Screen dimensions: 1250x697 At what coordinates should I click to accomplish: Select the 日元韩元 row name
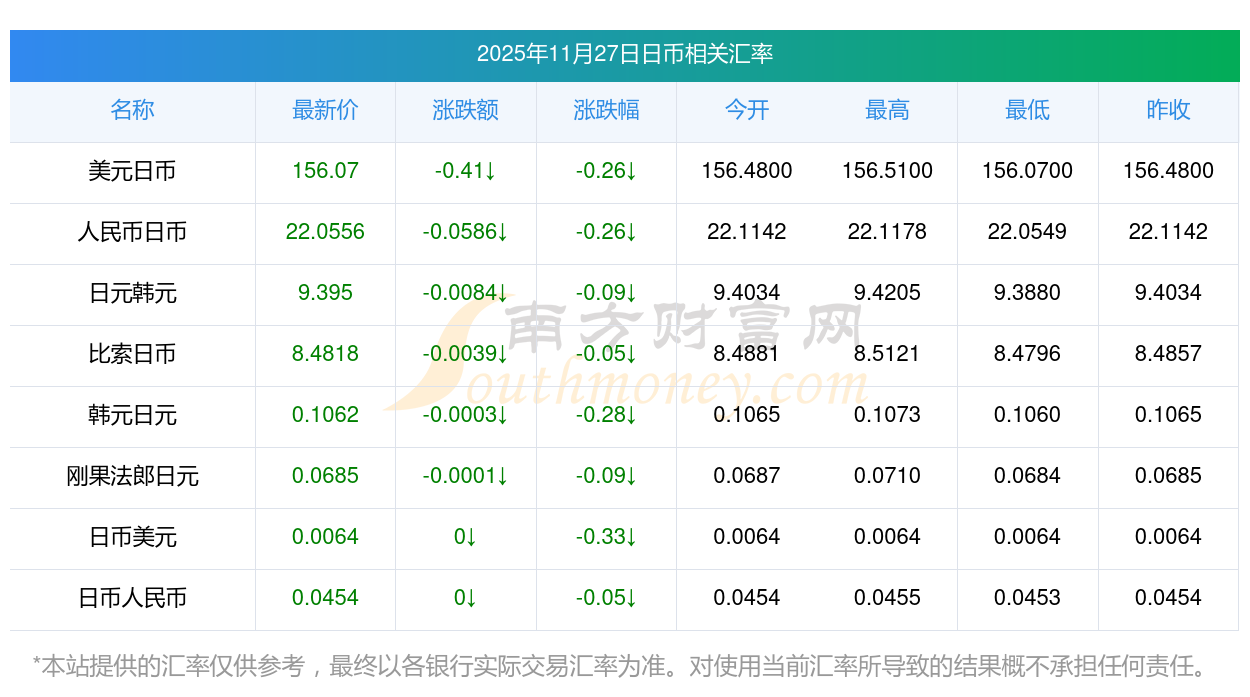[132, 293]
